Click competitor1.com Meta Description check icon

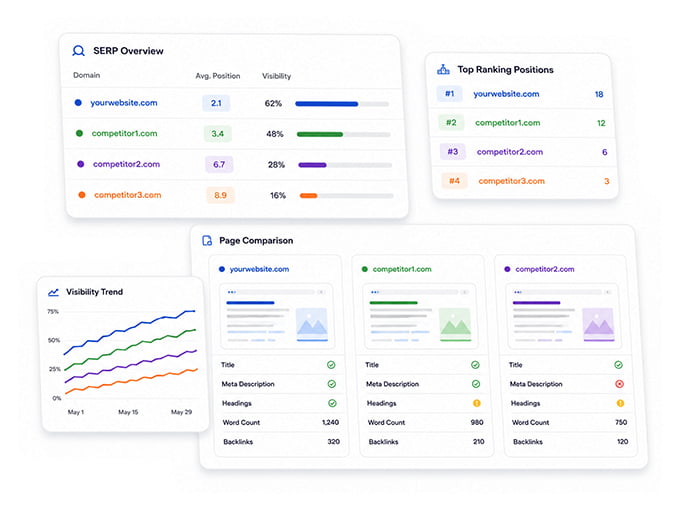(476, 384)
